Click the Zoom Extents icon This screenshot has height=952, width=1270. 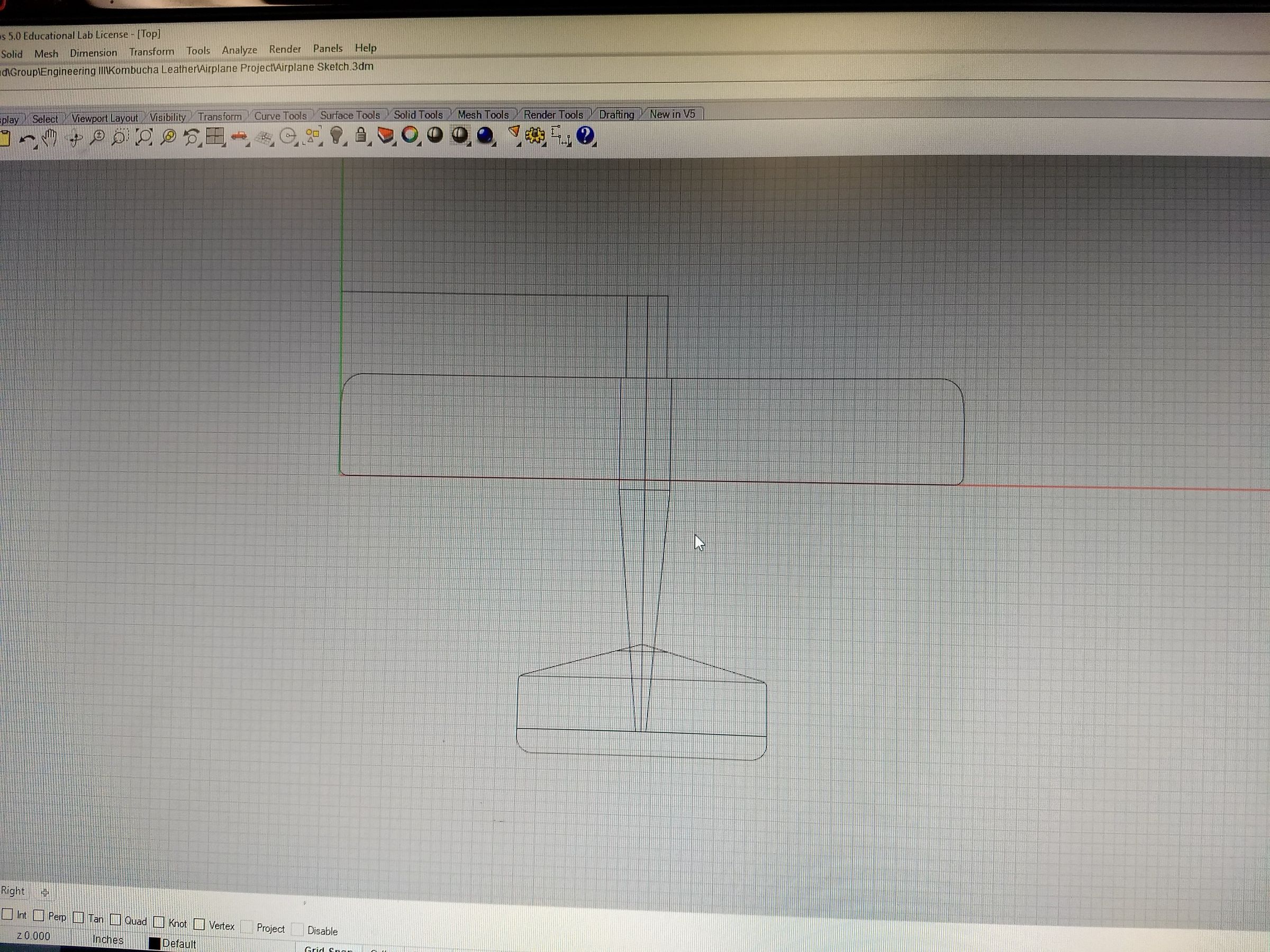[144, 136]
